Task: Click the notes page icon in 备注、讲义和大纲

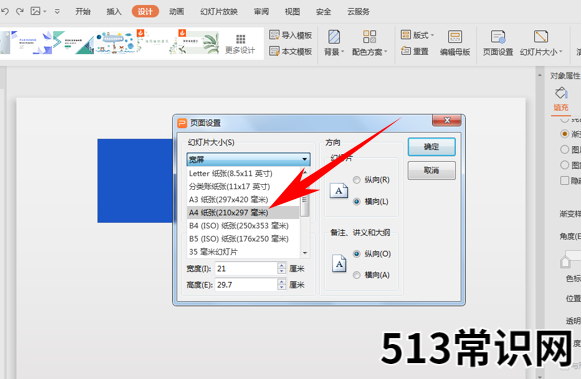Action: (x=339, y=264)
